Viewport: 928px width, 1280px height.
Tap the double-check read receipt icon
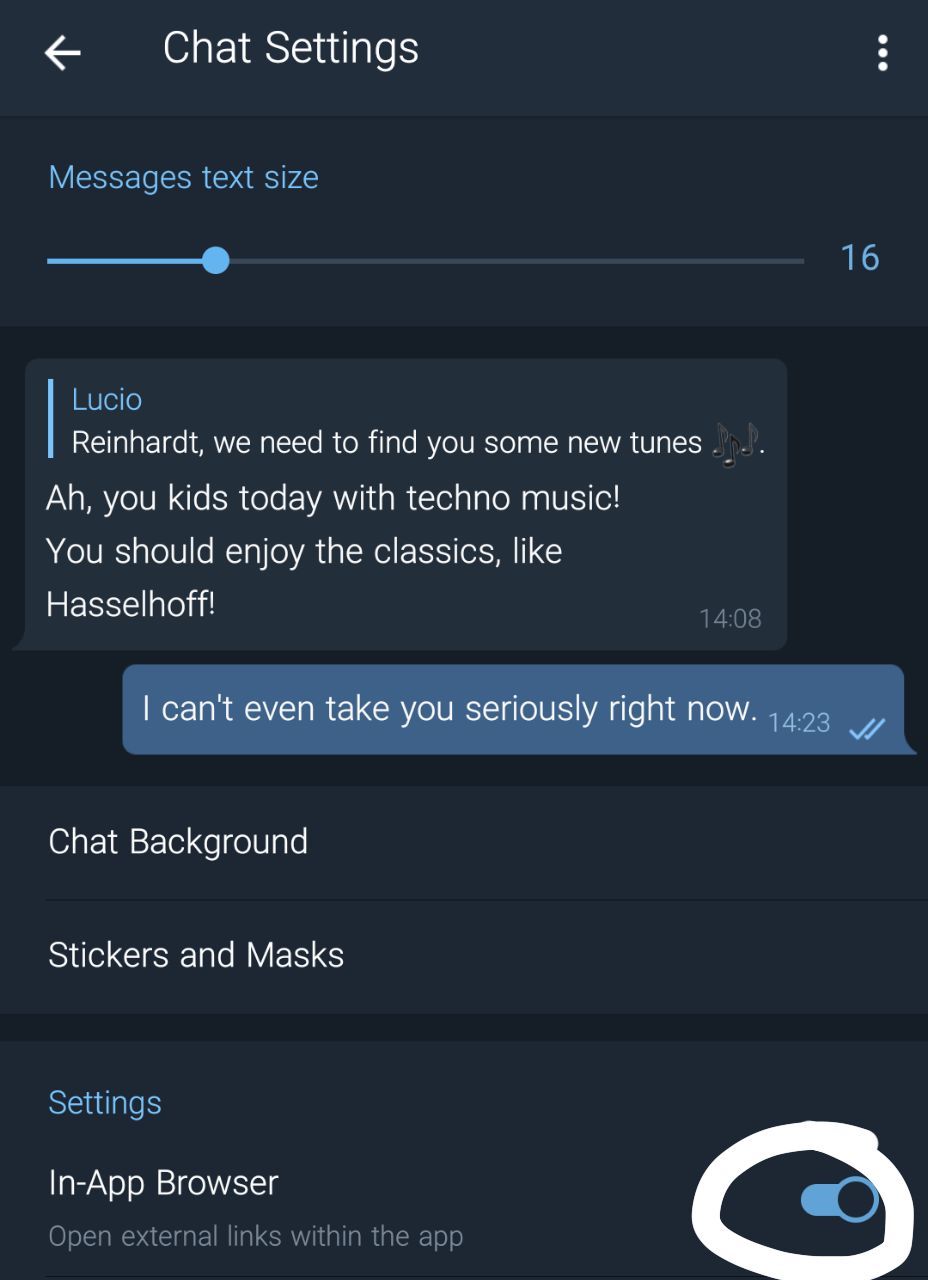(866, 730)
